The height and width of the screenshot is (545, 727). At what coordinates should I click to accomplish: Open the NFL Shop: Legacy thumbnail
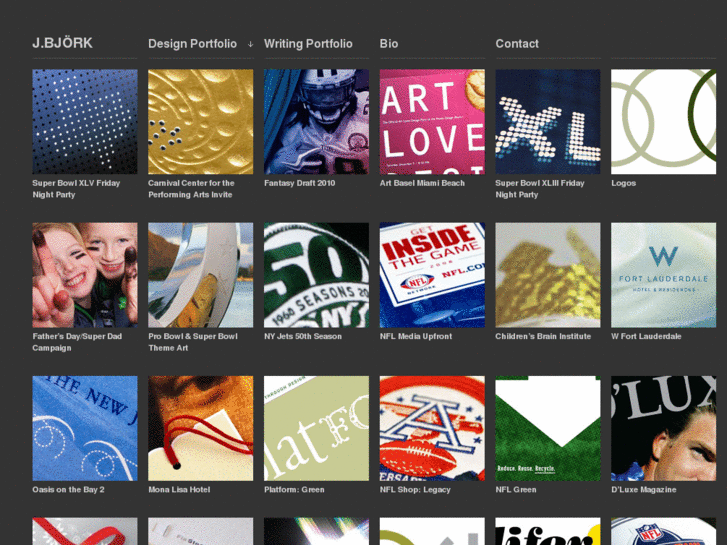click(432, 428)
